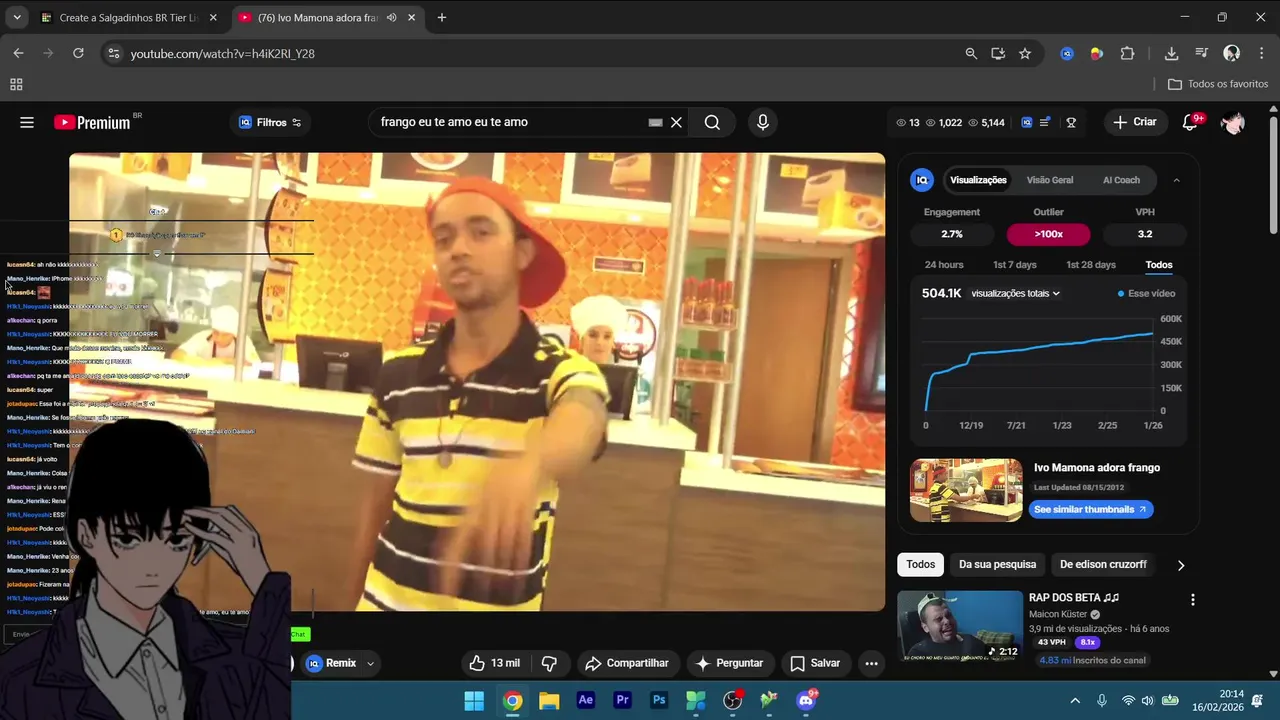1280x720 pixels.
Task: Select the Todos time range
Action: tap(1159, 265)
